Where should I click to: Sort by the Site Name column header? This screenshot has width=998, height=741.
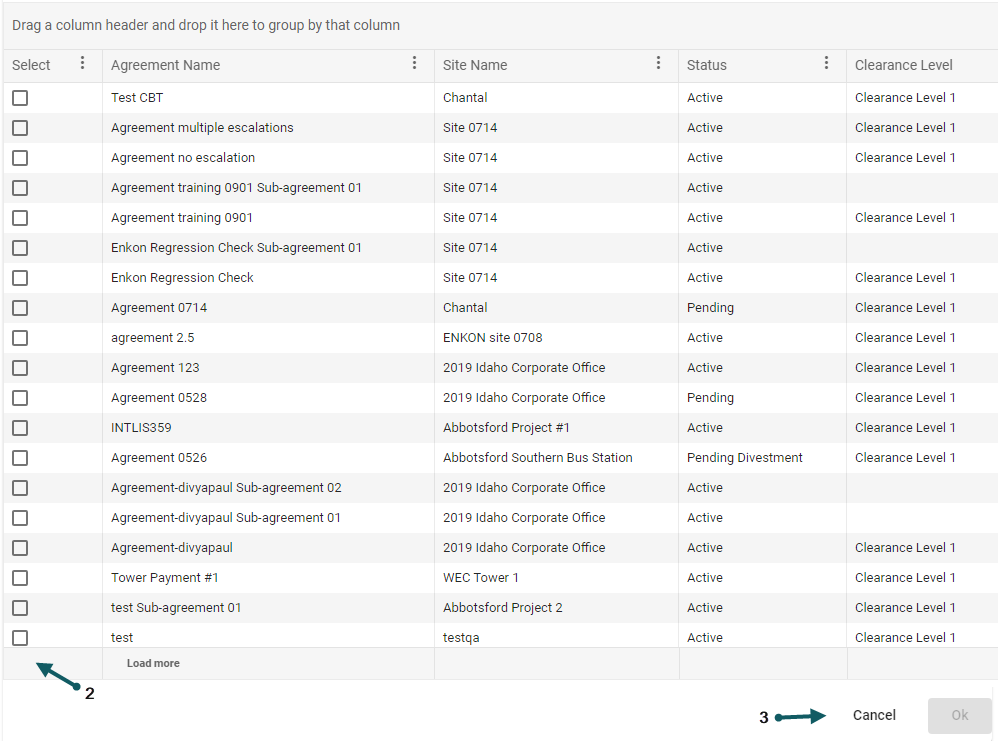click(x=475, y=65)
